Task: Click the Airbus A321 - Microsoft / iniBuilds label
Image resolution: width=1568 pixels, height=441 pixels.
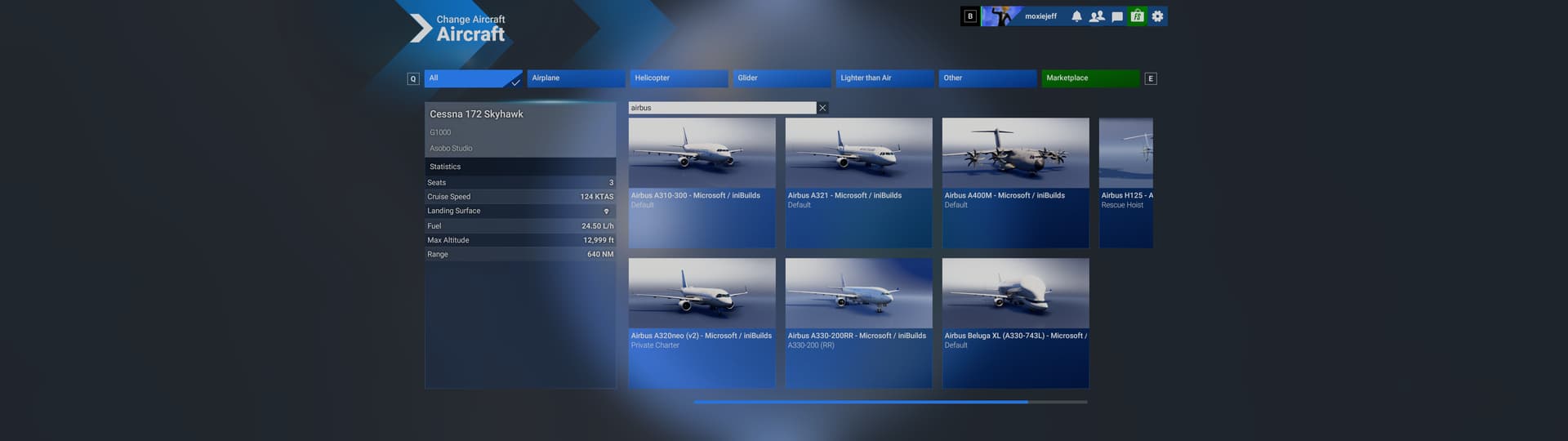Action: pyautogui.click(x=844, y=195)
